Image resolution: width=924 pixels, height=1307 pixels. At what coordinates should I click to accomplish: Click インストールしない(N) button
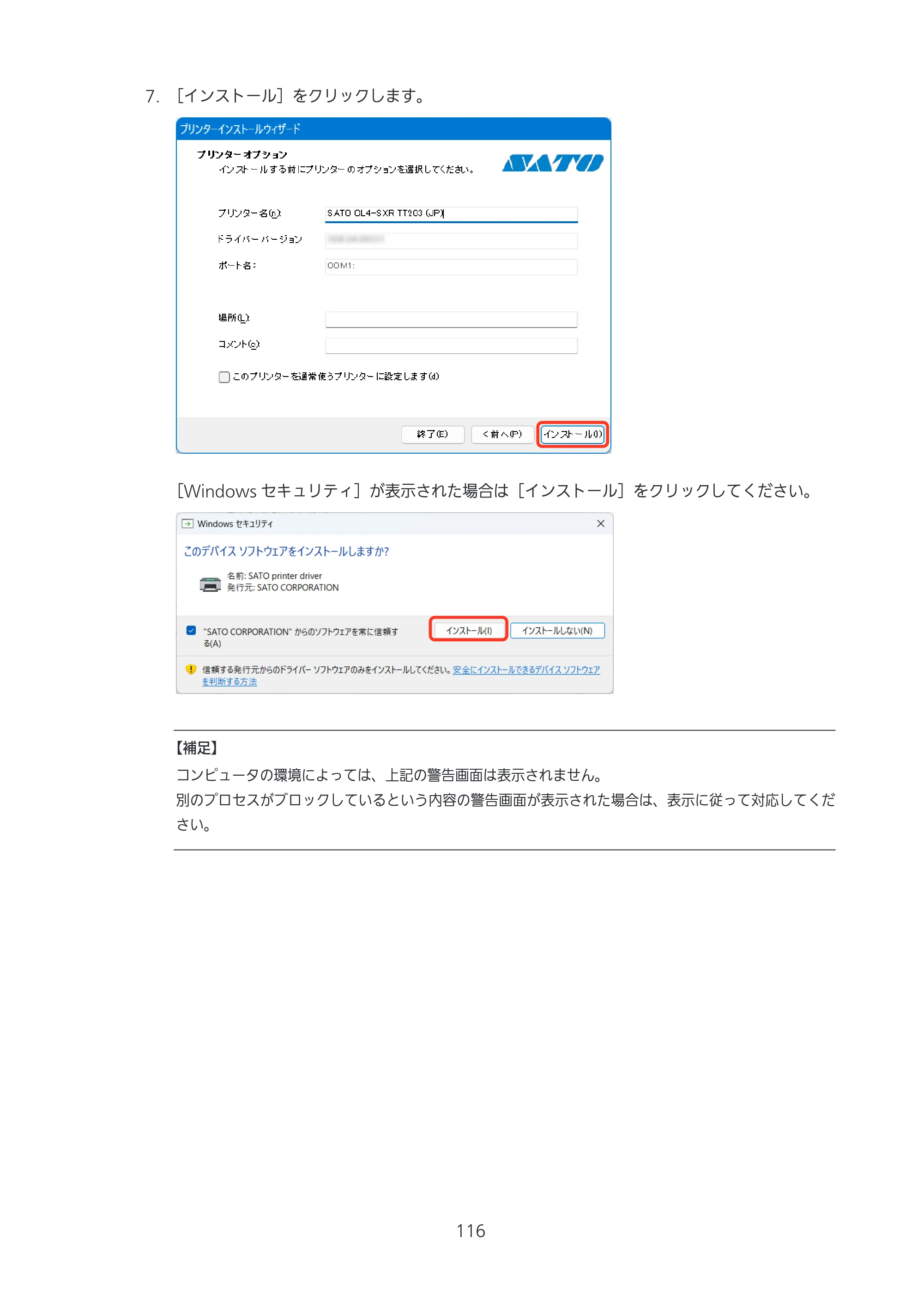557,630
